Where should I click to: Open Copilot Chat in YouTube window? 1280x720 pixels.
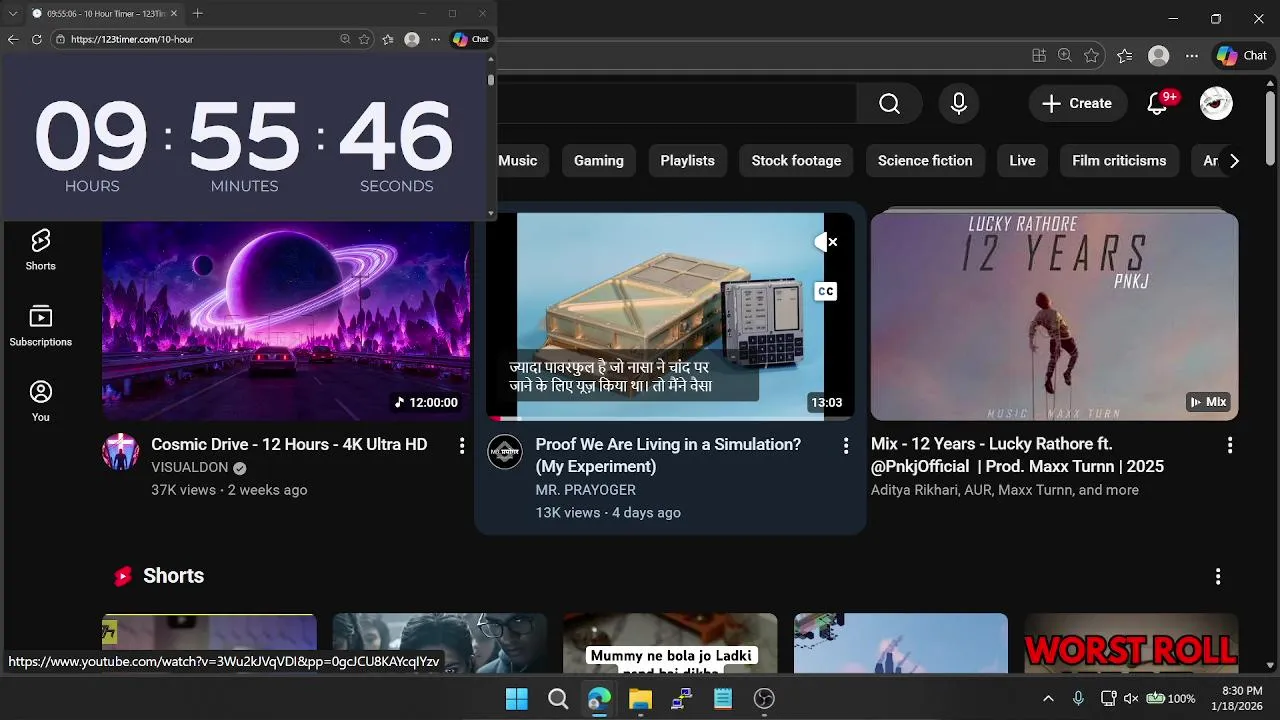1242,56
